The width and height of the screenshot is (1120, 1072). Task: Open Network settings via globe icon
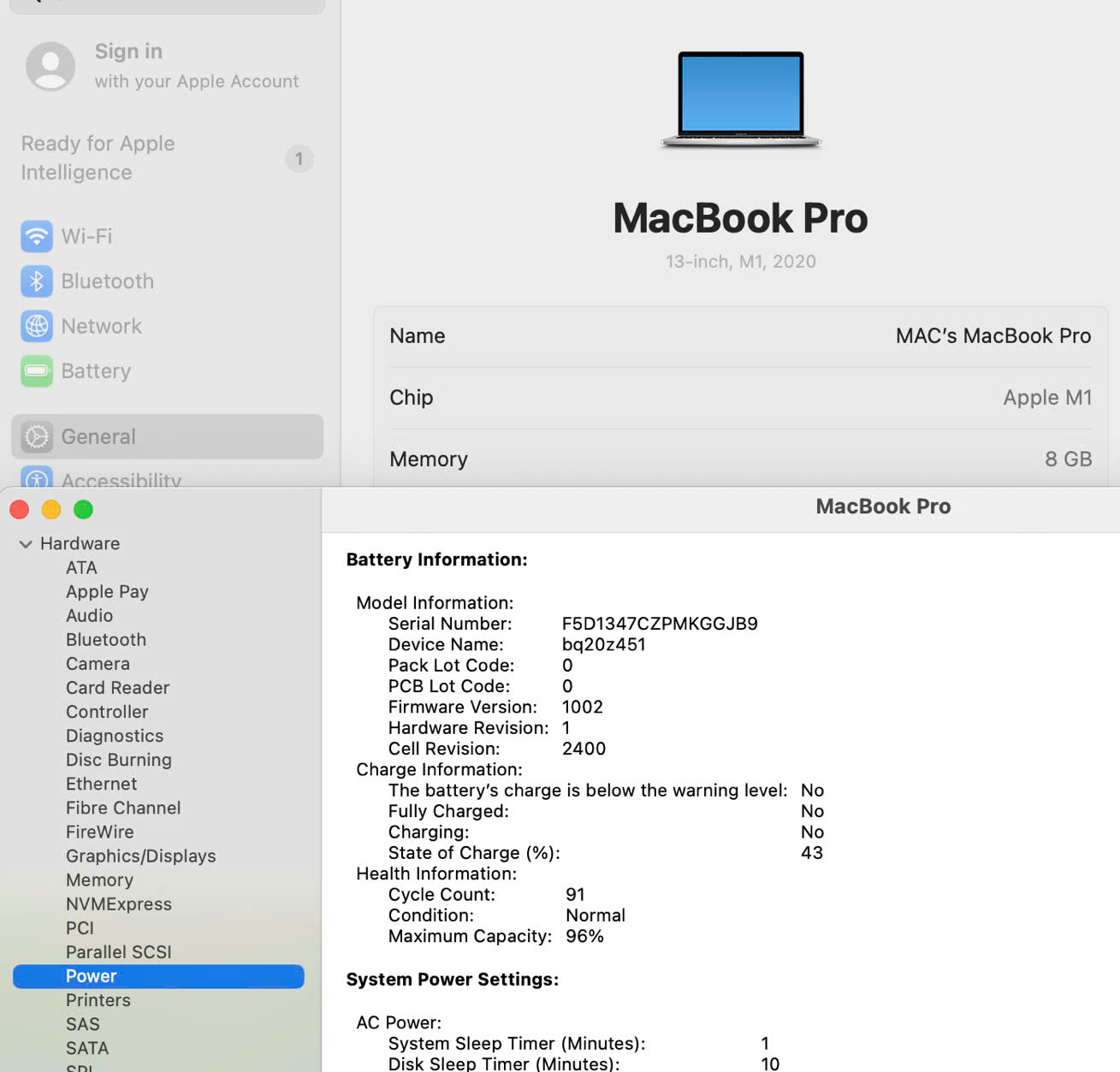point(37,326)
